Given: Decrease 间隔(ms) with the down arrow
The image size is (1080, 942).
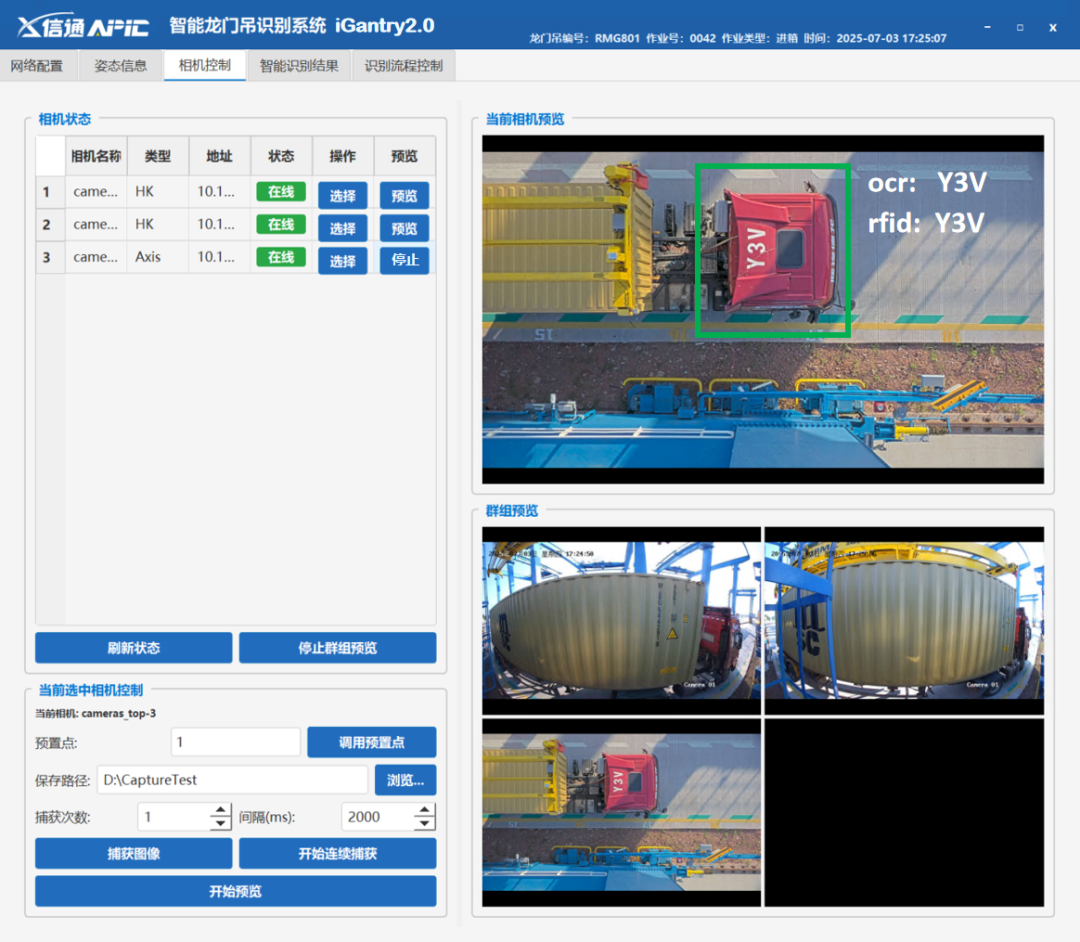Looking at the screenshot, I should [425, 824].
